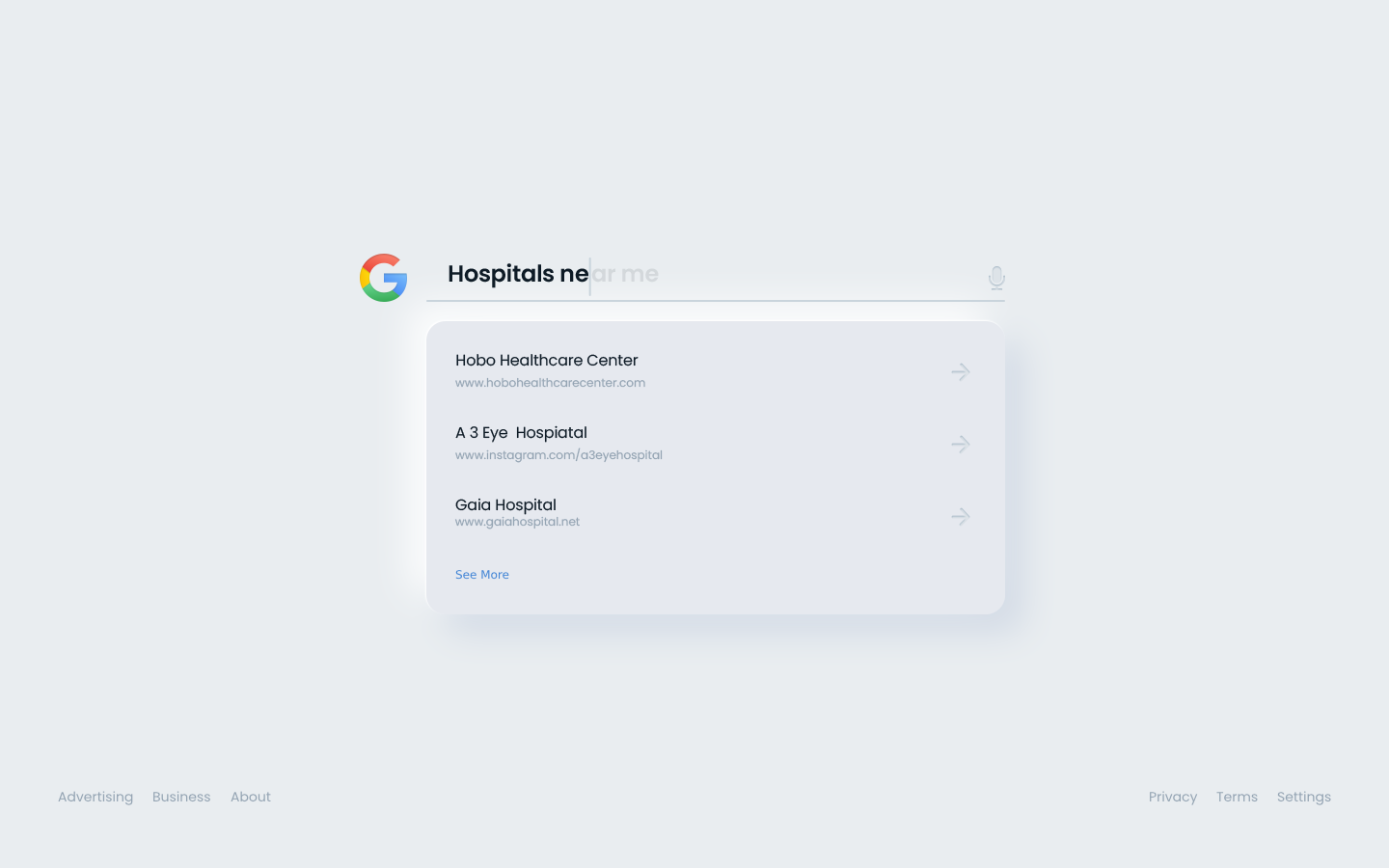Click arrow beside A 3 Eye Hospiatal
The image size is (1389, 868).
[x=960, y=444]
